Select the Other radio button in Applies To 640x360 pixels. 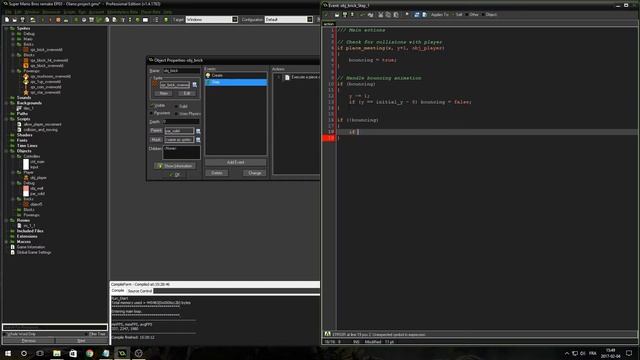tap(467, 15)
